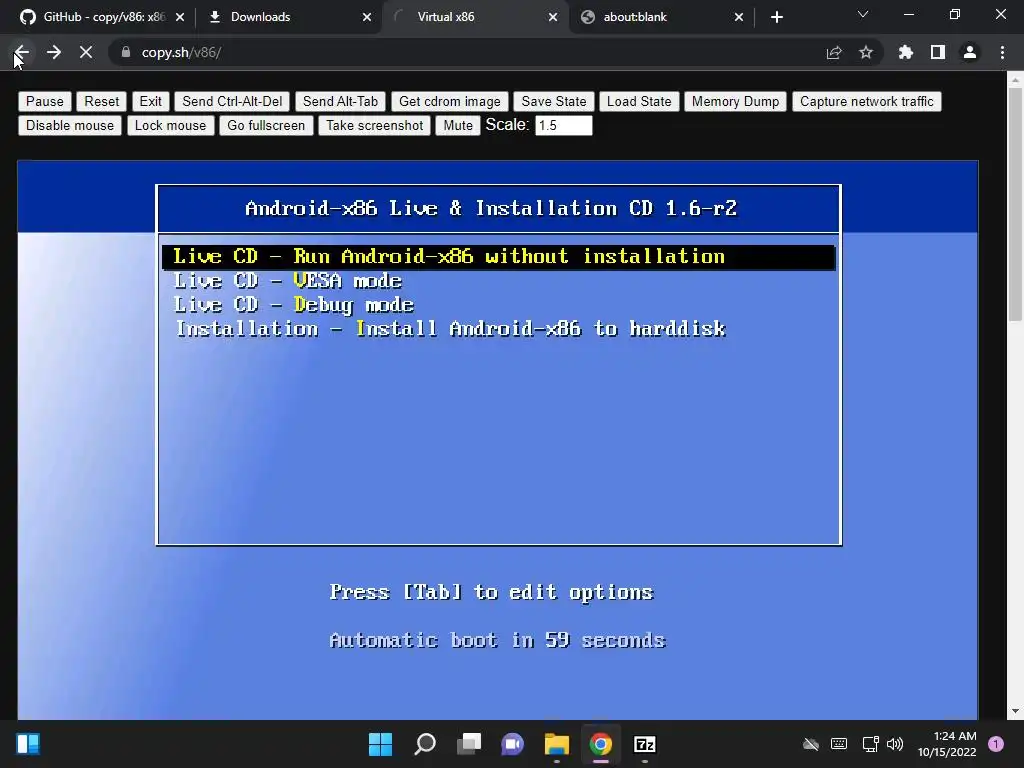Start Capture network traffic
The width and height of the screenshot is (1024, 768).
click(867, 101)
